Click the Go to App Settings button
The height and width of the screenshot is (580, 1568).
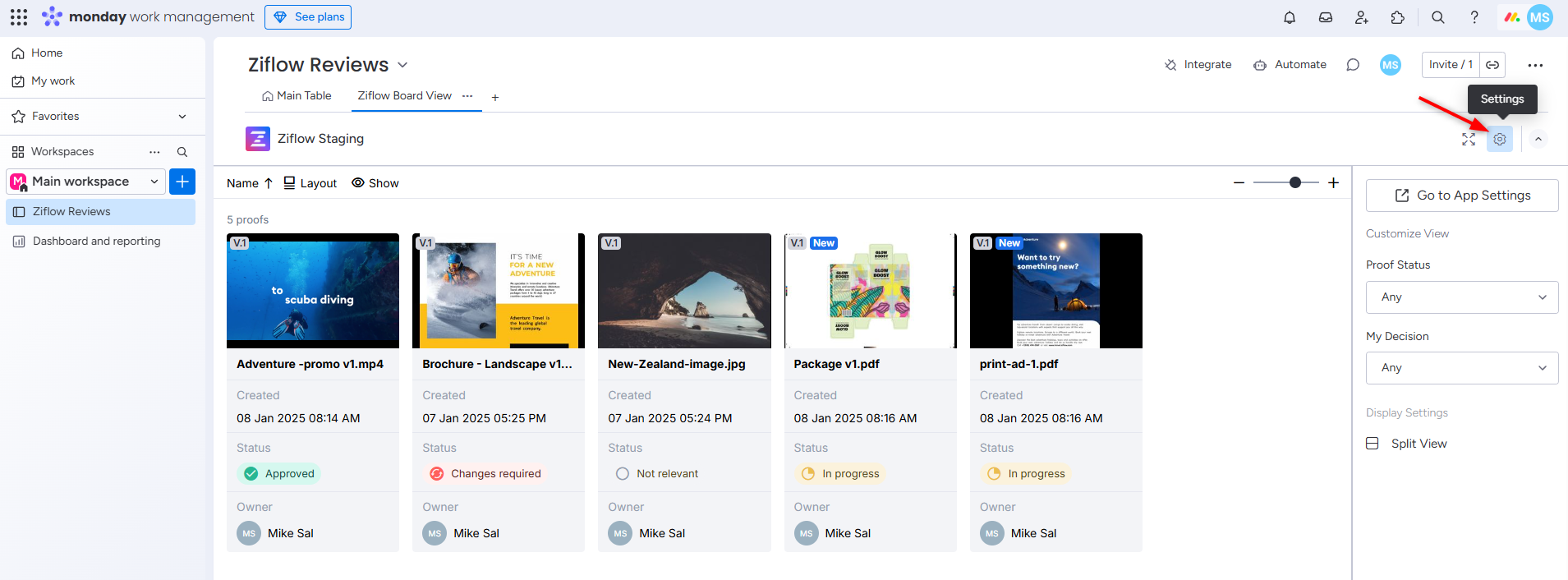coord(1462,196)
